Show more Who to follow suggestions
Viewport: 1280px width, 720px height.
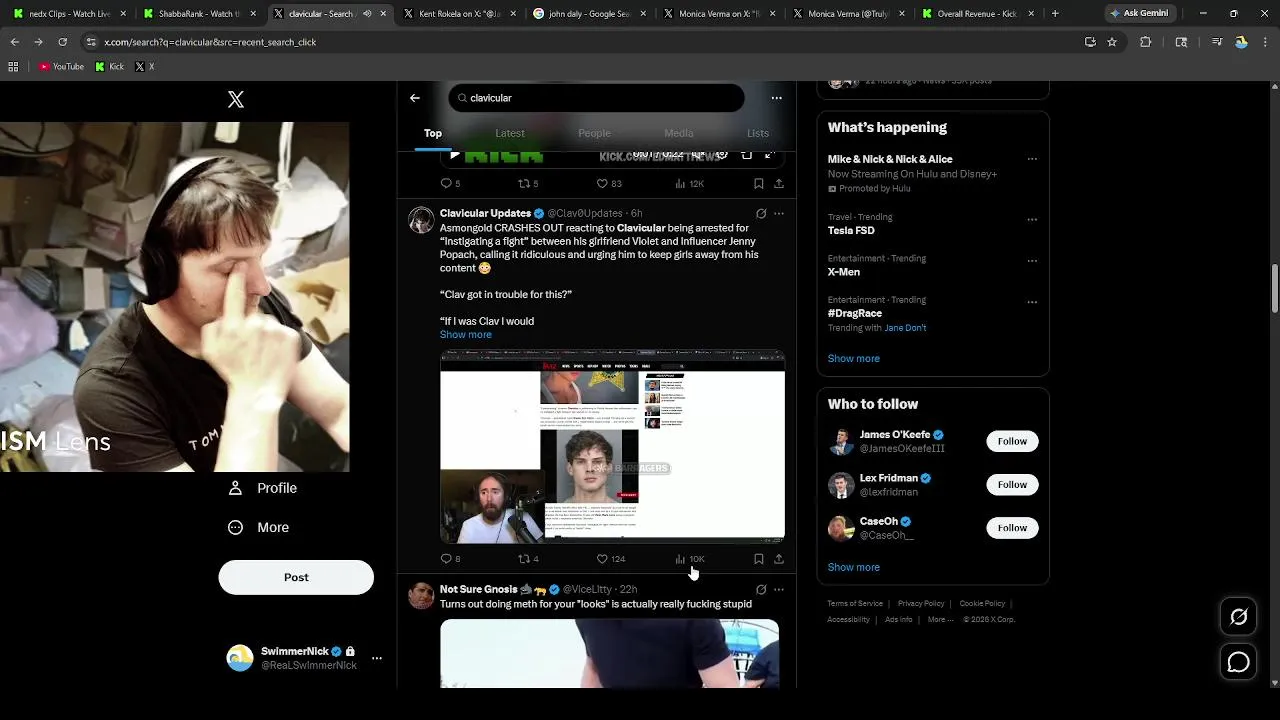point(854,568)
